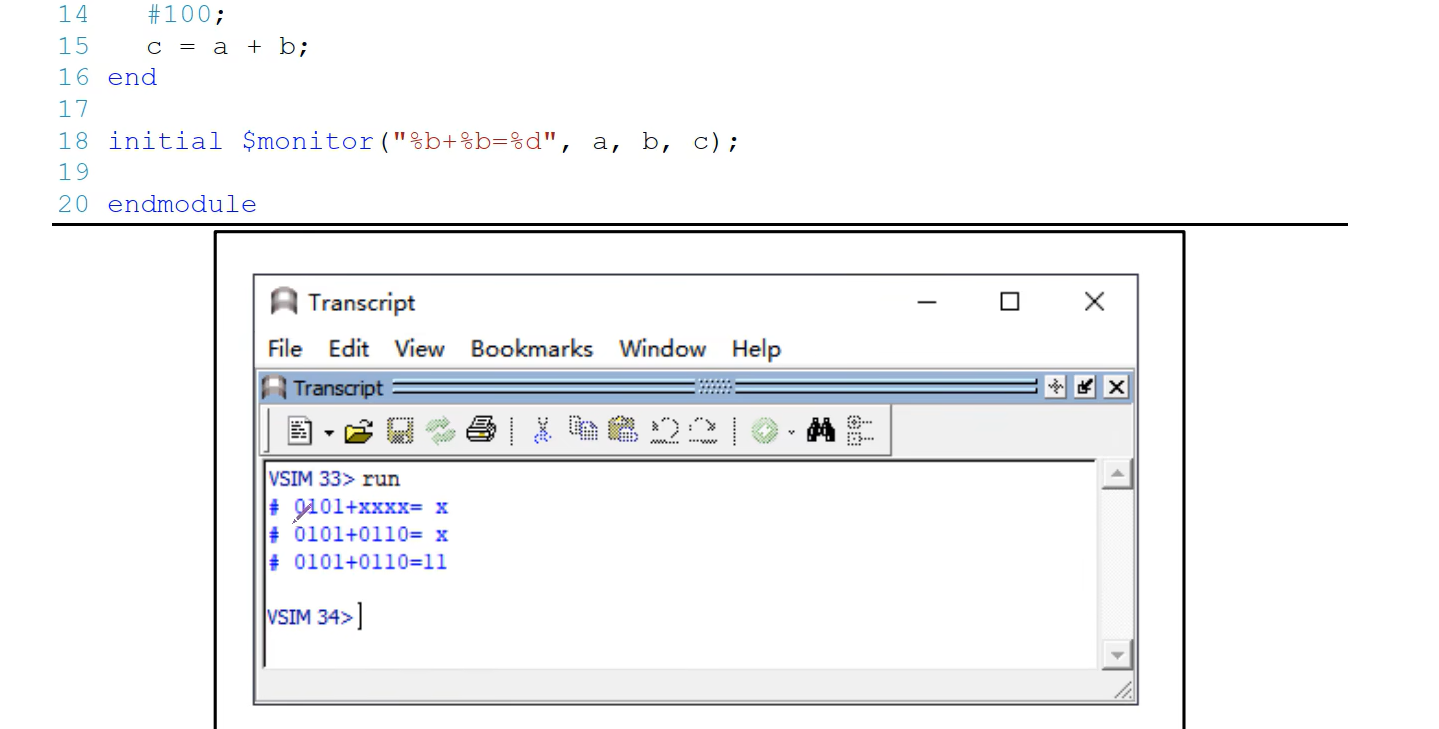The height and width of the screenshot is (729, 1439).
Task: Click the Redo icon
Action: [x=704, y=431]
